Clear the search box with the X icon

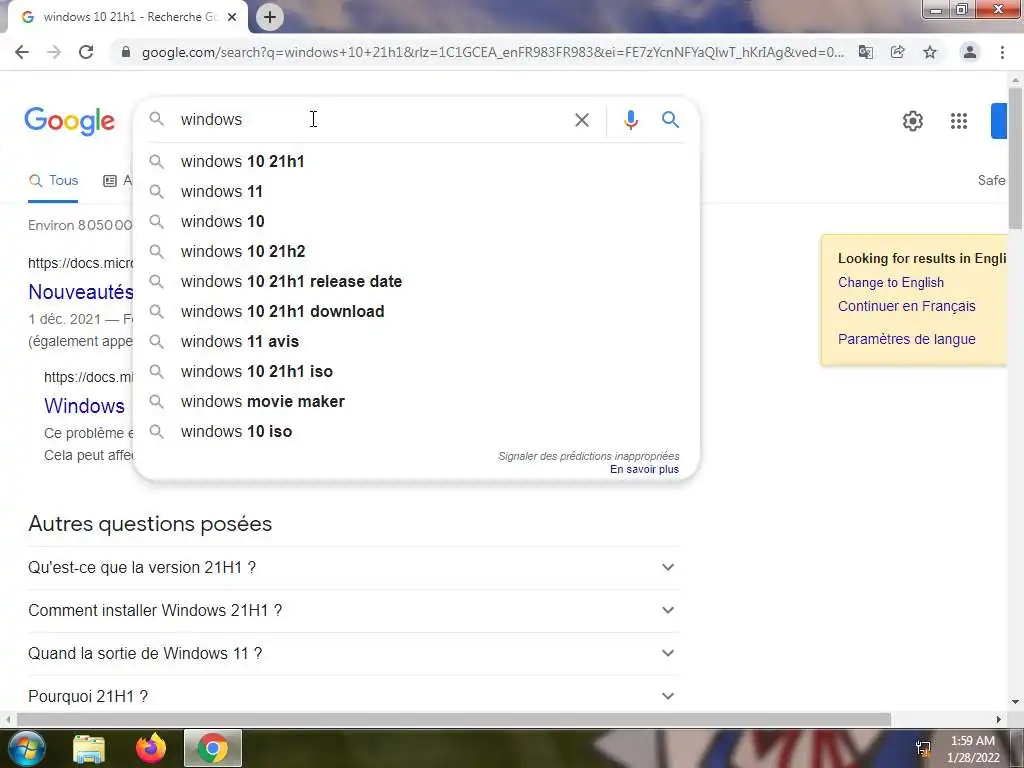point(582,120)
